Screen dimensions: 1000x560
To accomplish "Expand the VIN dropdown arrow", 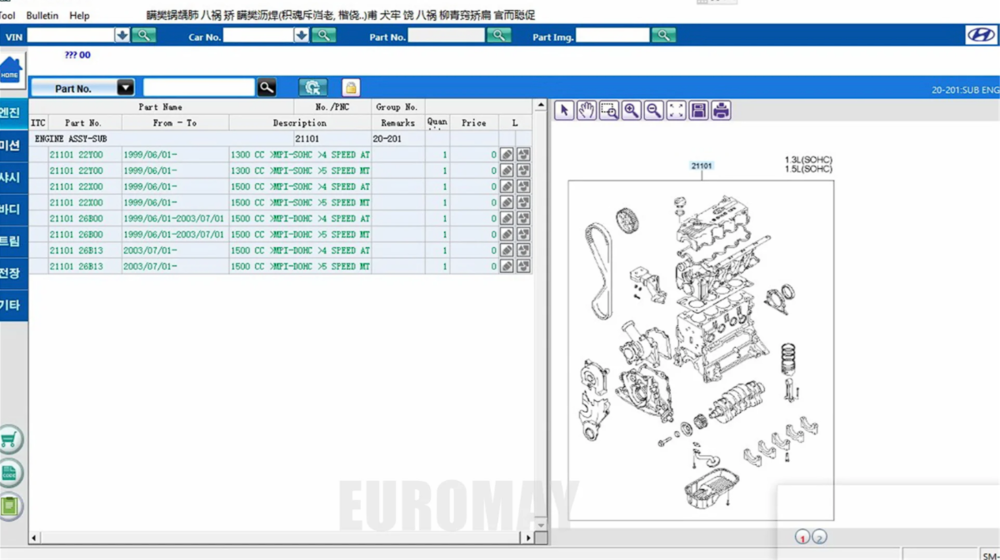I will [122, 35].
